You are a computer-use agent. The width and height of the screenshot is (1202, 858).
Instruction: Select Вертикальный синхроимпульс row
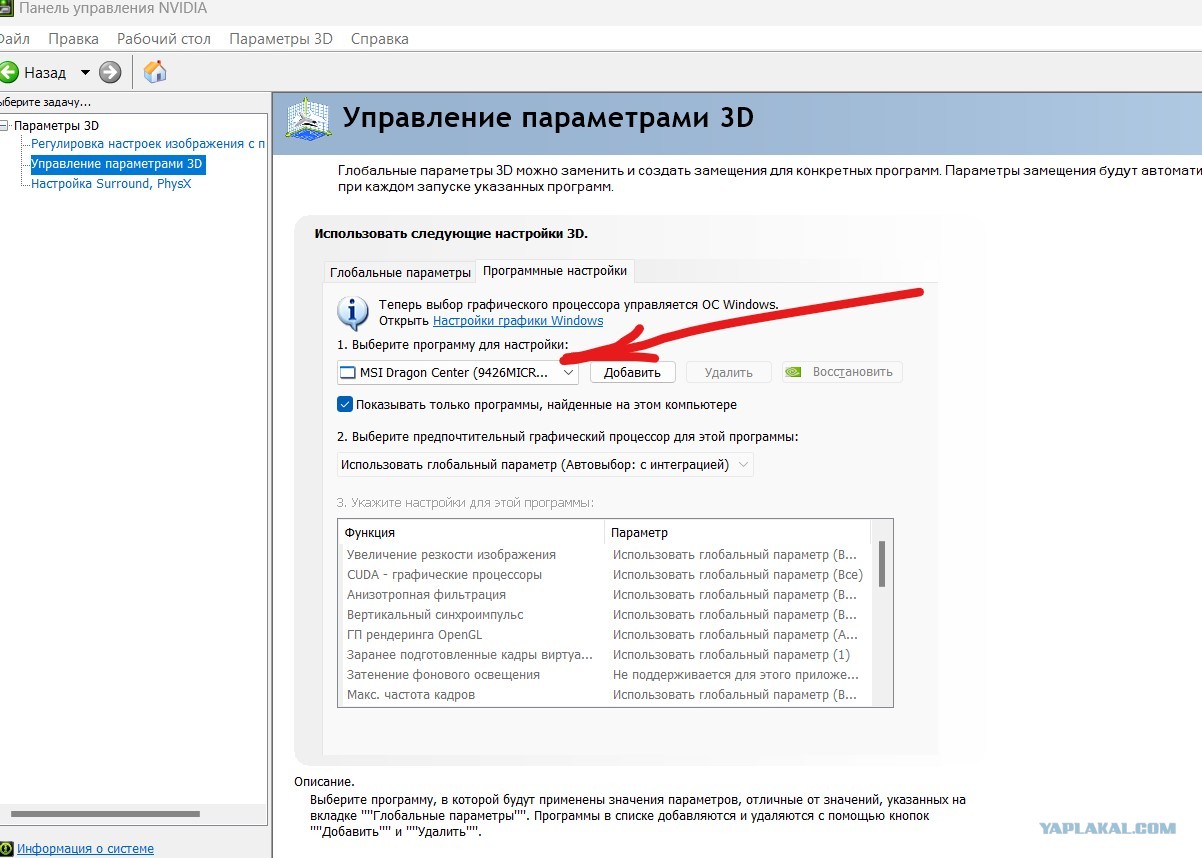(604, 615)
